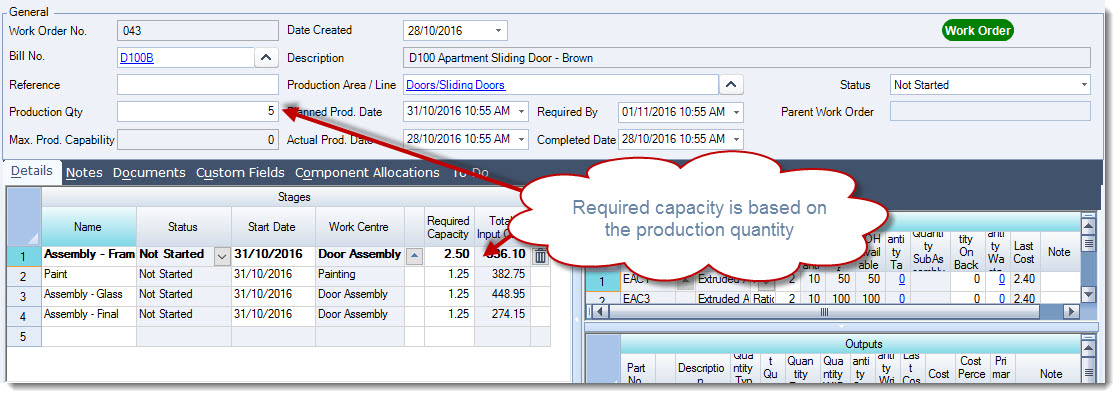Image resolution: width=1120 pixels, height=398 pixels.
Task: Click the inputs grid horizontal scroll left arrow
Action: click(x=599, y=312)
